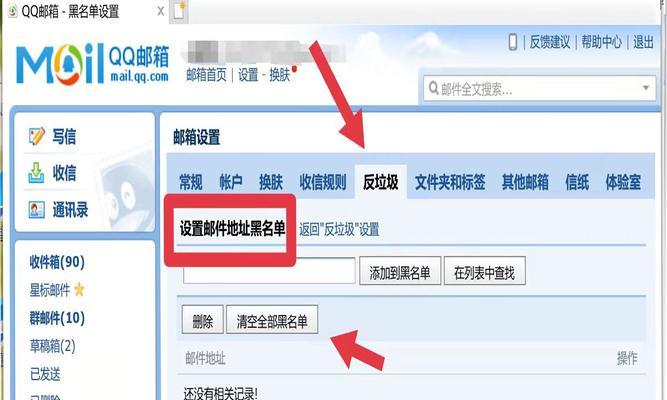Click the inbox download icon beside 收信

click(x=36, y=173)
